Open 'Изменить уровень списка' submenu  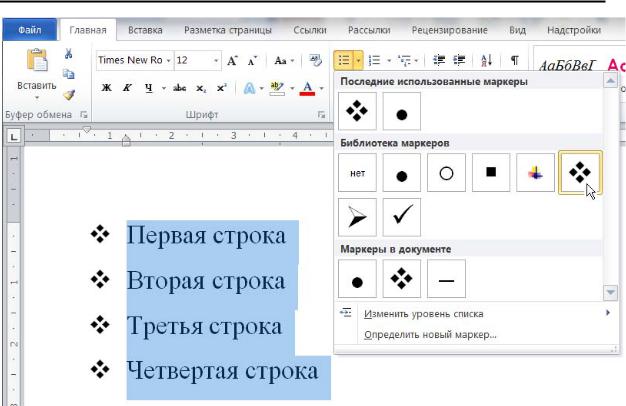click(x=476, y=314)
